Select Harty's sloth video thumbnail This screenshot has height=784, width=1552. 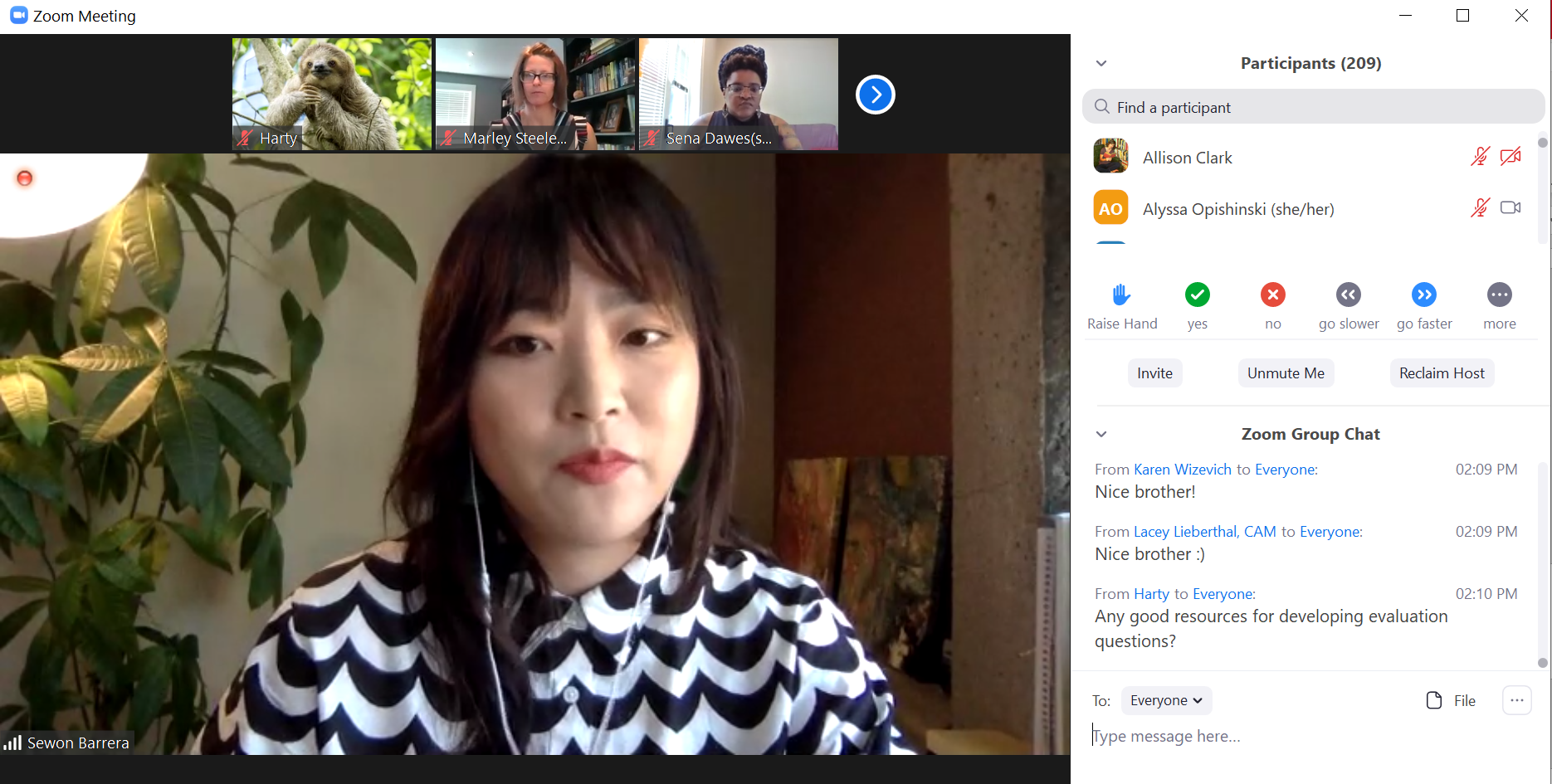332,94
